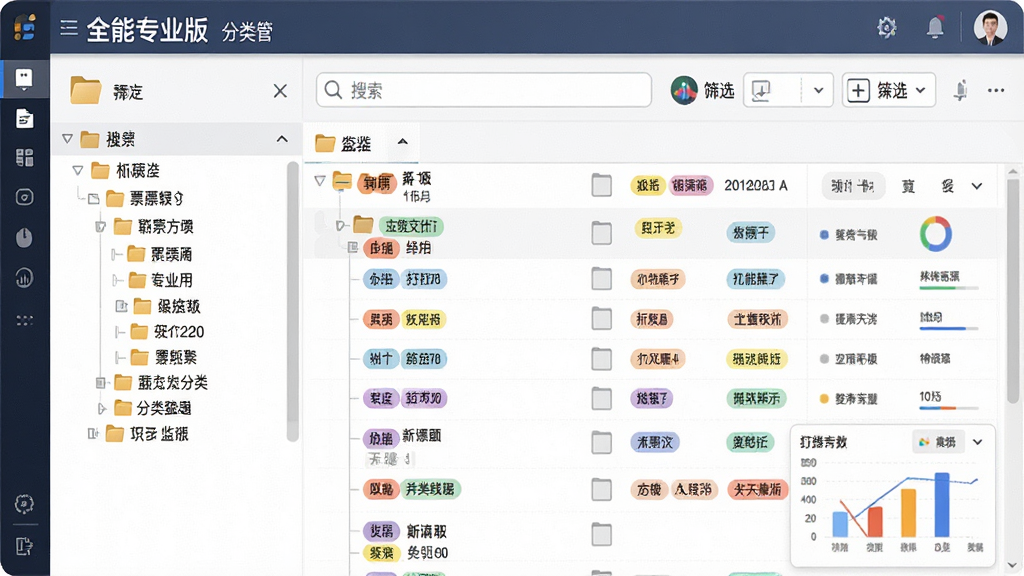1024x576 pixels.
Task: Select the highlighted chat icon in the left sidebar
Action: (x=24, y=78)
